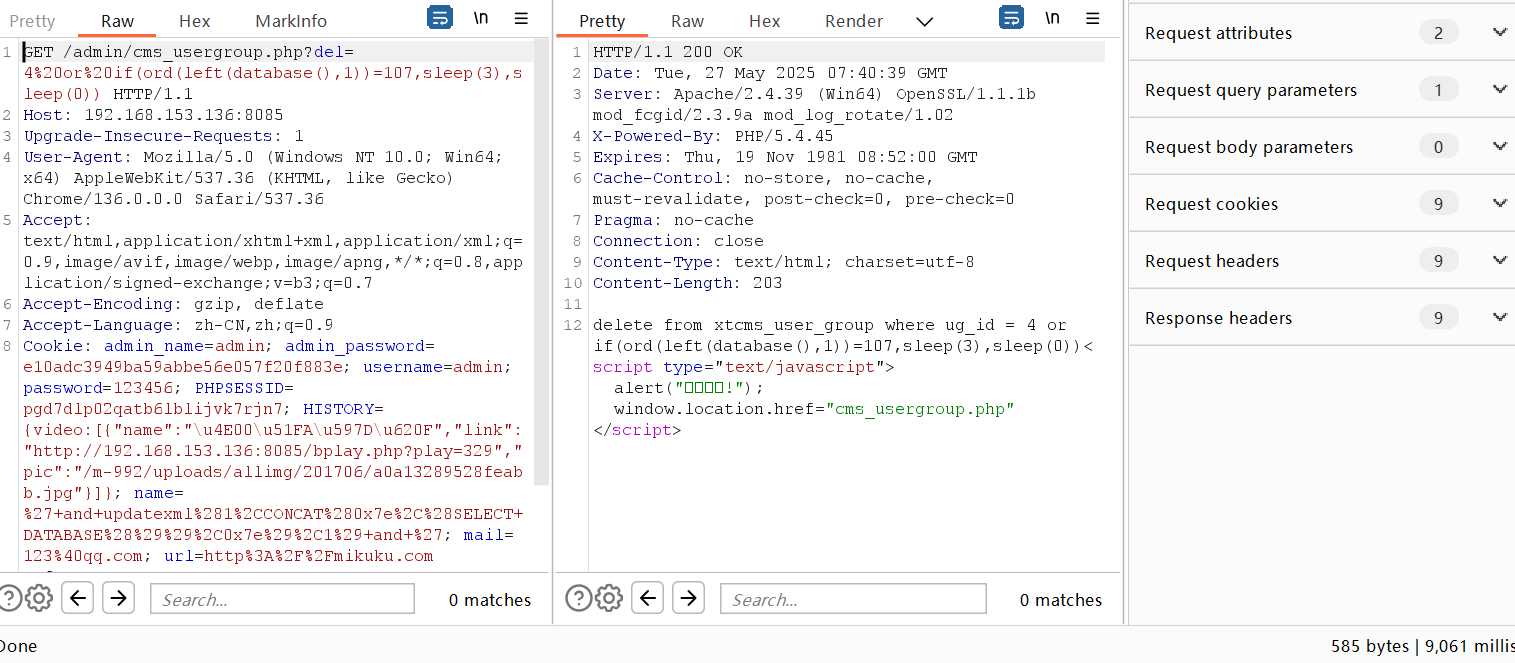Screen dimensions: 1515x663
Task: Open response search settings gear
Action: pos(608,598)
